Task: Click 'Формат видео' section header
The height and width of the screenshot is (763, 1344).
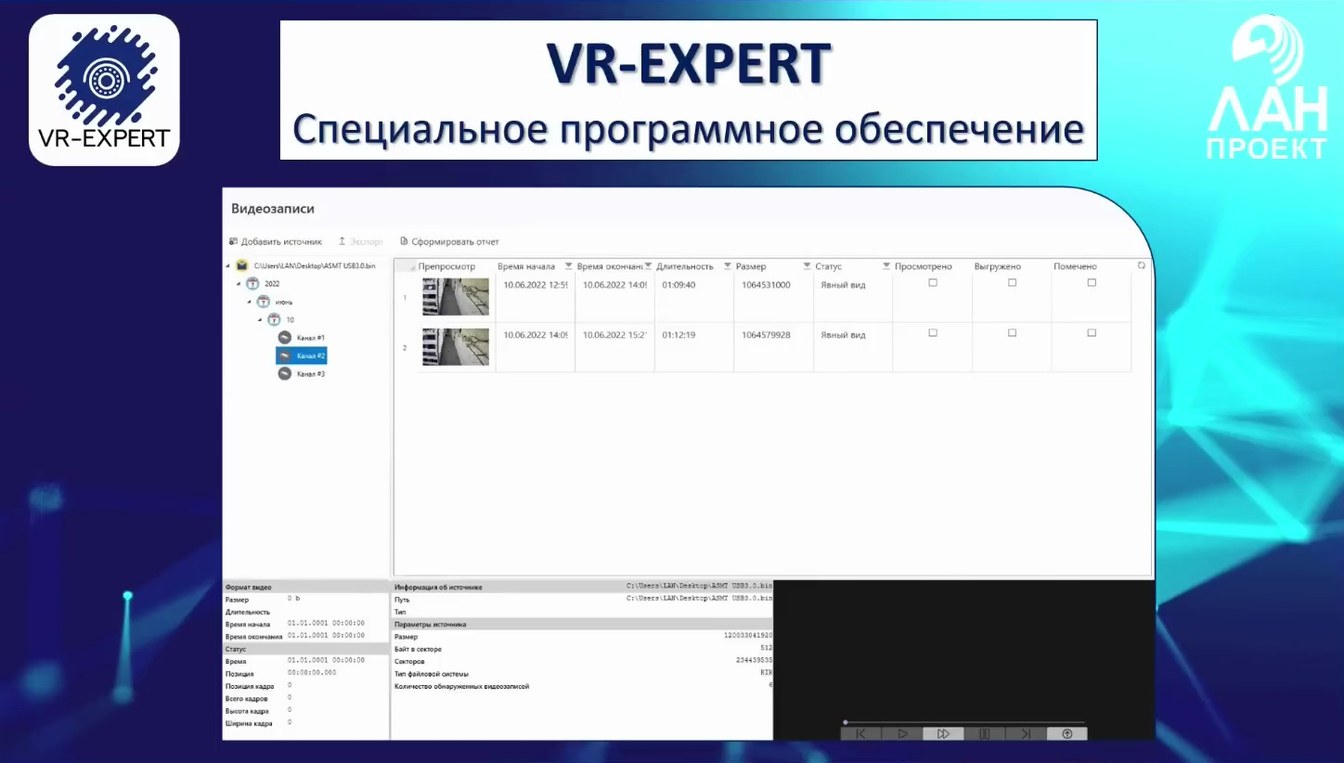Action: pyautogui.click(x=305, y=587)
